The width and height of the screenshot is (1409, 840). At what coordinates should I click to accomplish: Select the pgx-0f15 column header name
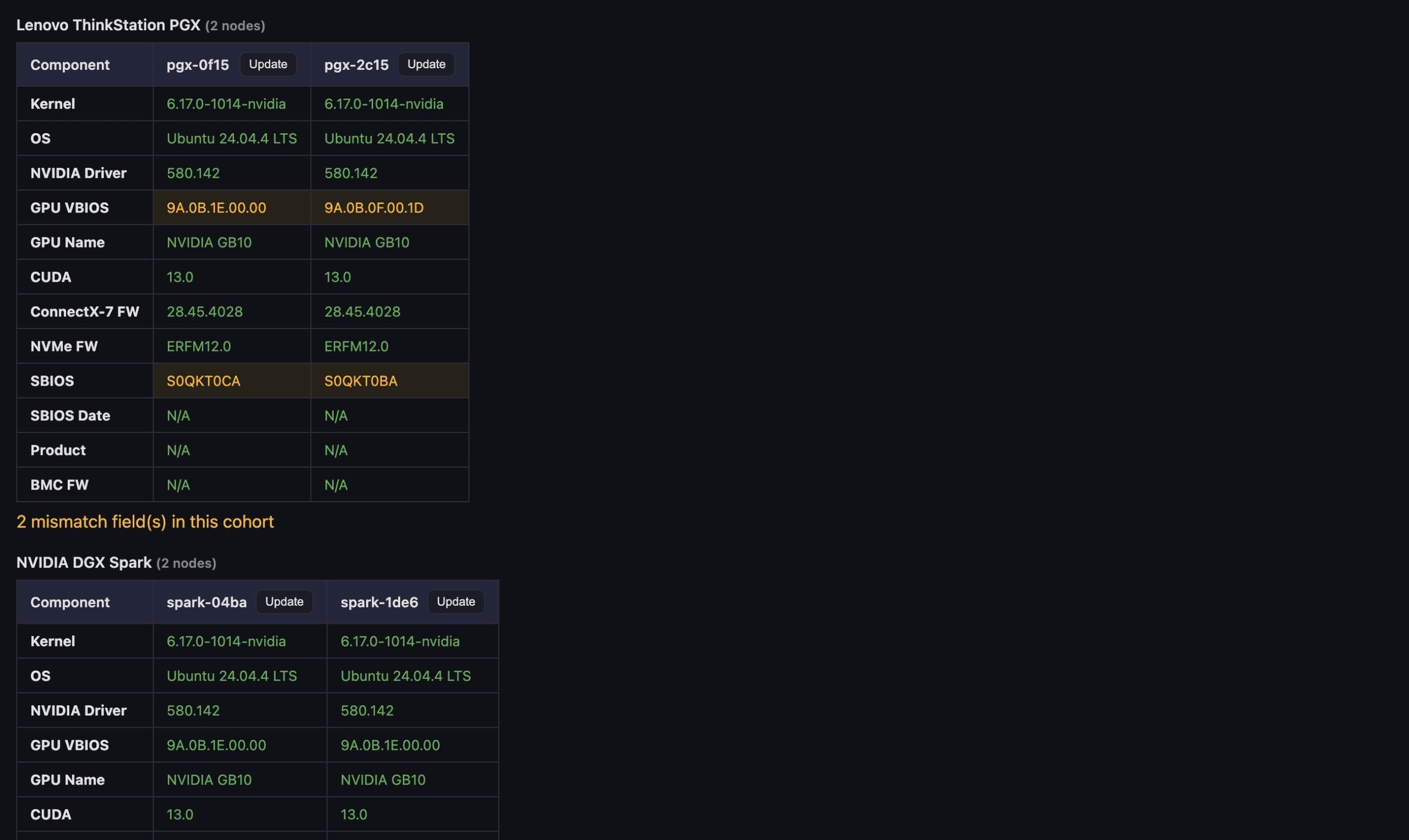click(x=198, y=65)
